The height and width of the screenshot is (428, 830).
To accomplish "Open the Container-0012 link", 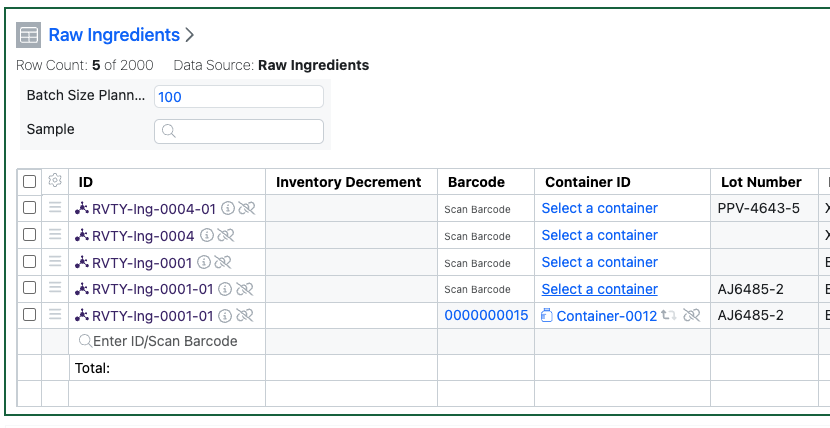I will click(x=607, y=316).
